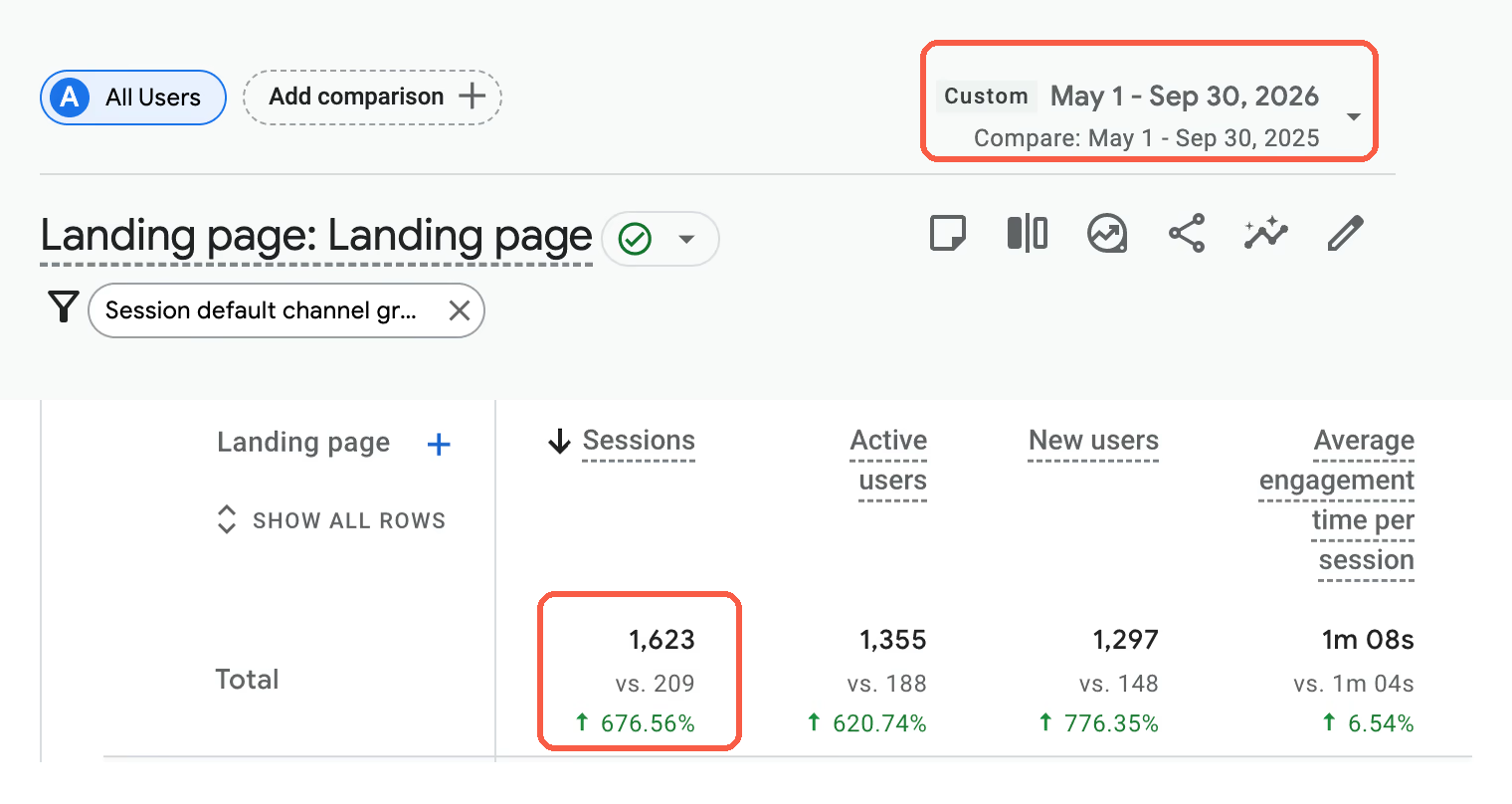Add a dimension with the blue plus
This screenshot has height=804, width=1512.
click(x=439, y=444)
